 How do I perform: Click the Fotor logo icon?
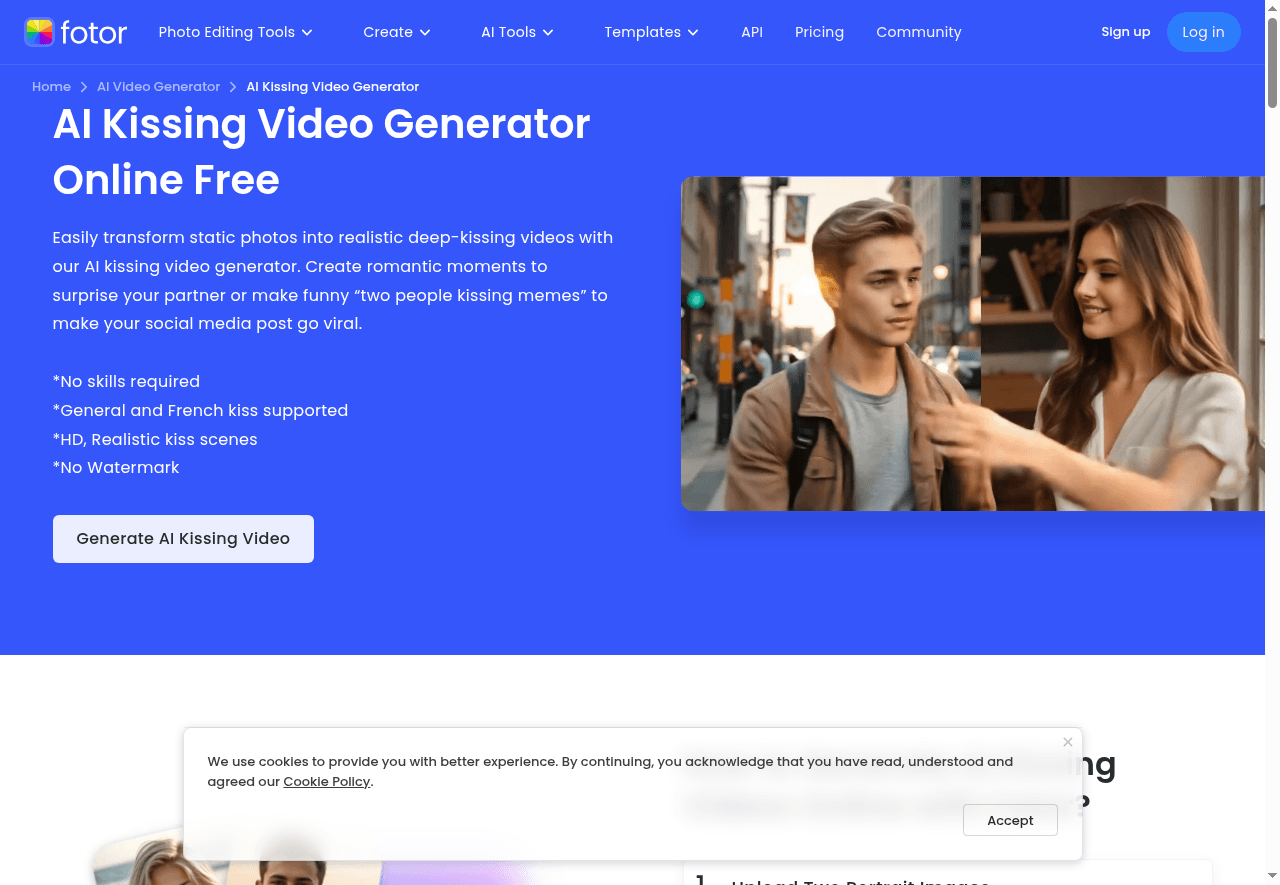point(39,32)
